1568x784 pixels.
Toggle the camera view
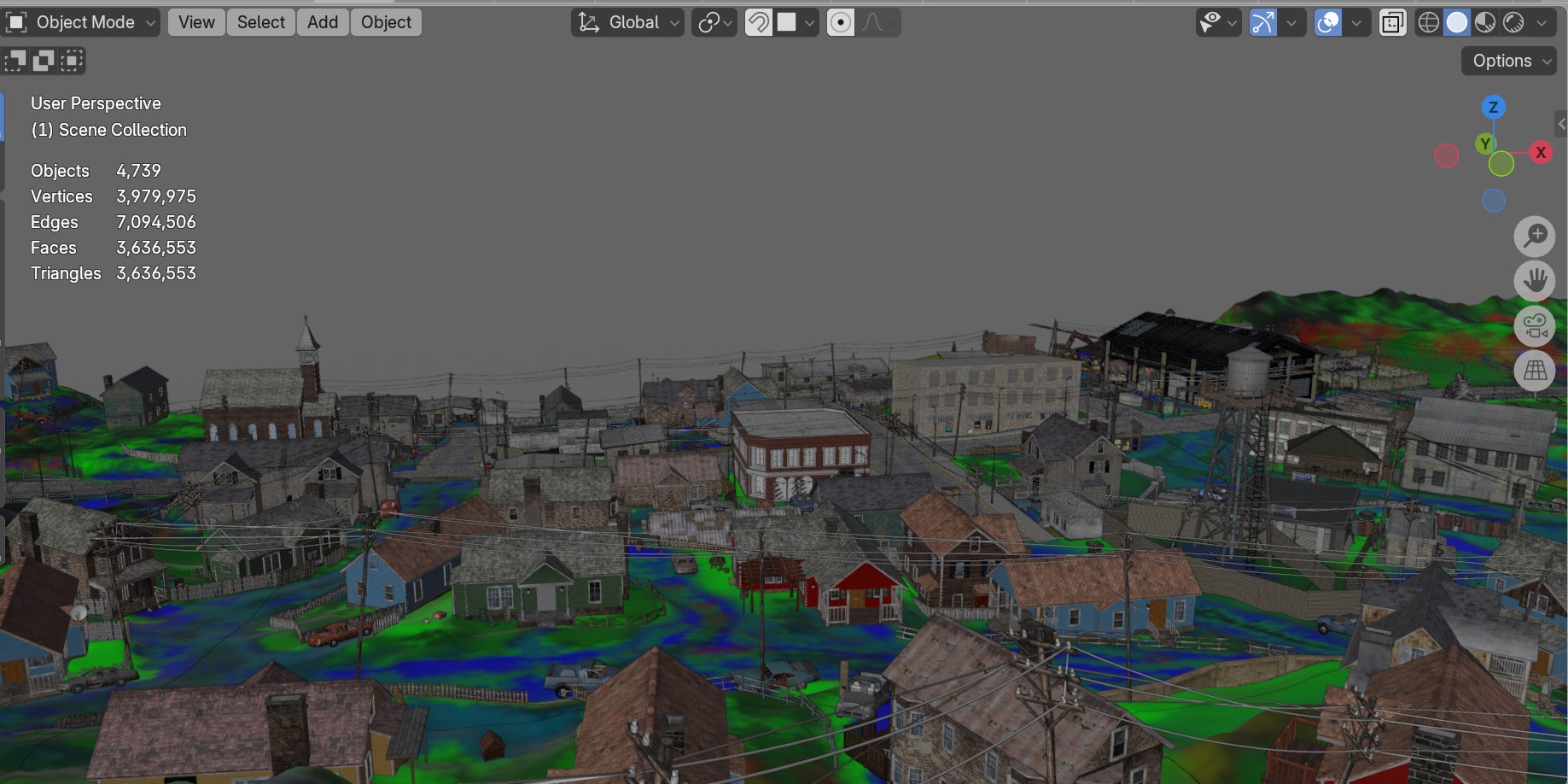click(x=1535, y=325)
